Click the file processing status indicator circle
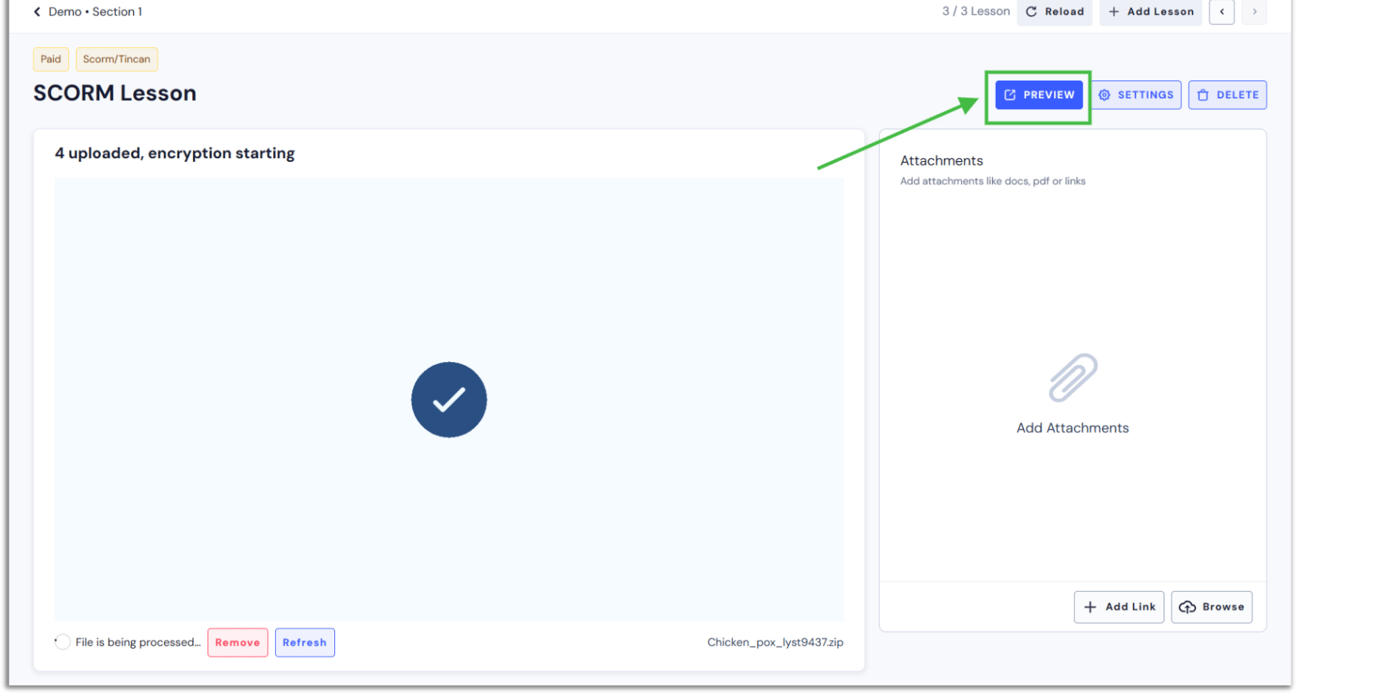Viewport: 1376px width, 693px height. [x=62, y=642]
